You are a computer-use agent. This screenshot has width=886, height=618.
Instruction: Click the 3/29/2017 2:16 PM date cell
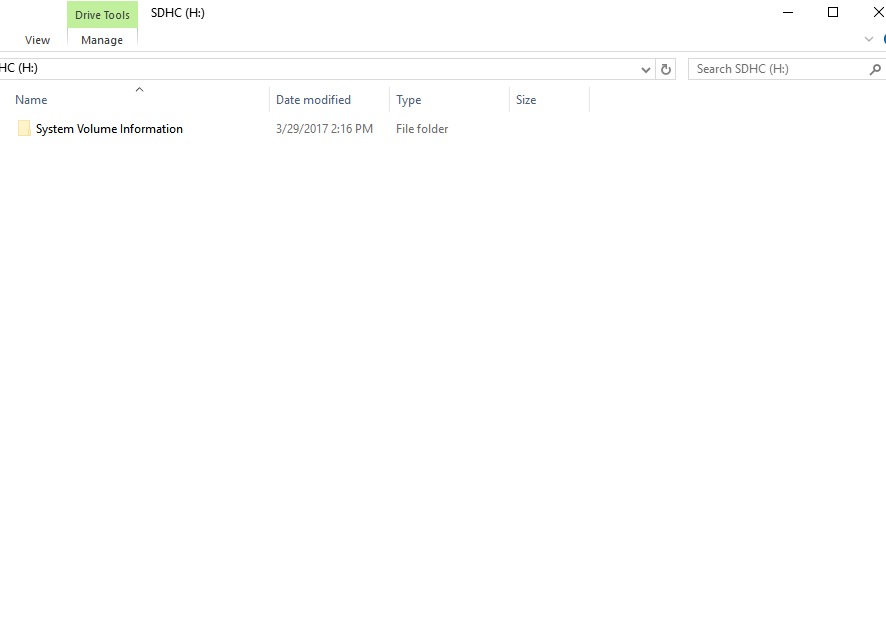tap(324, 129)
